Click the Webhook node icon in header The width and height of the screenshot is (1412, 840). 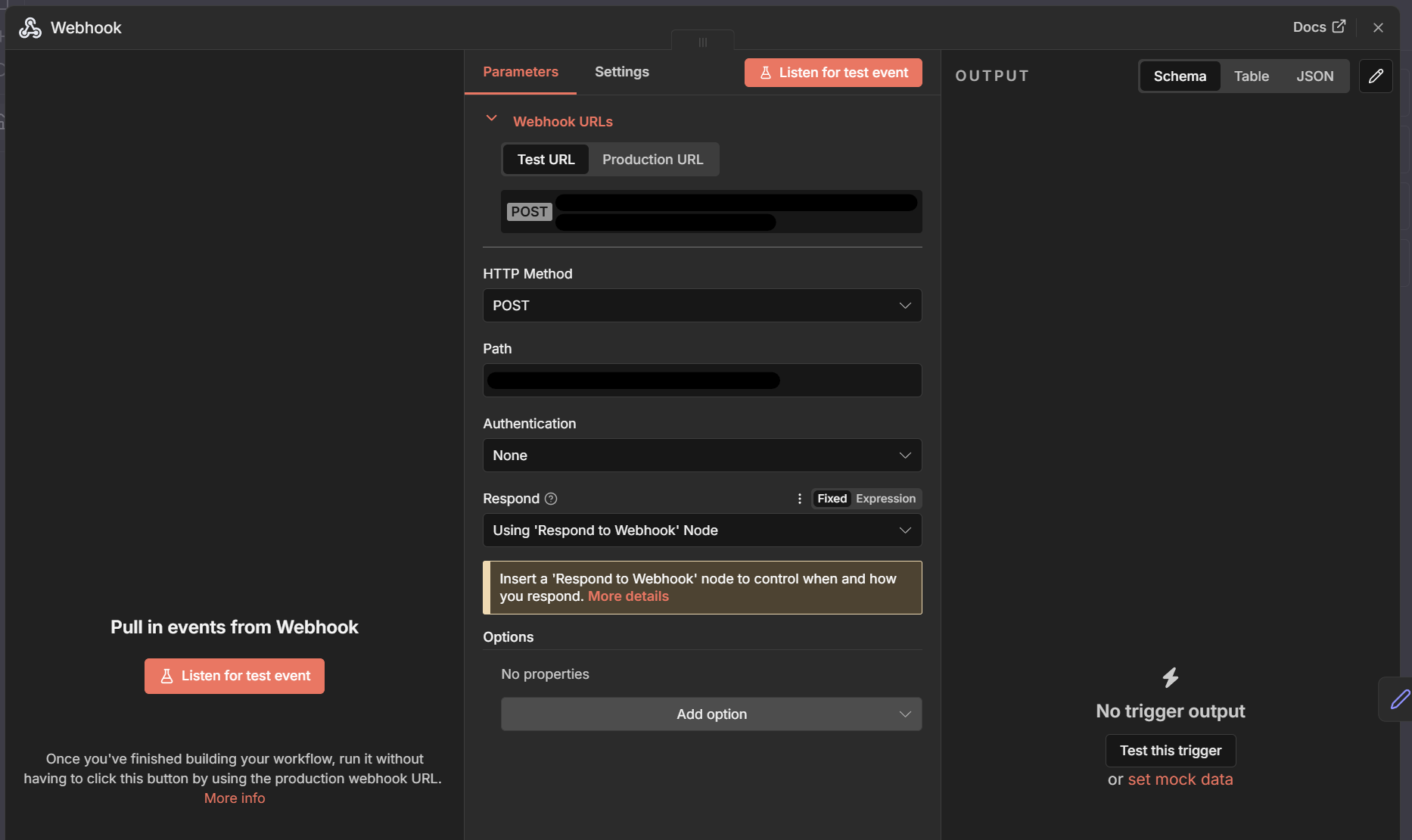click(30, 28)
